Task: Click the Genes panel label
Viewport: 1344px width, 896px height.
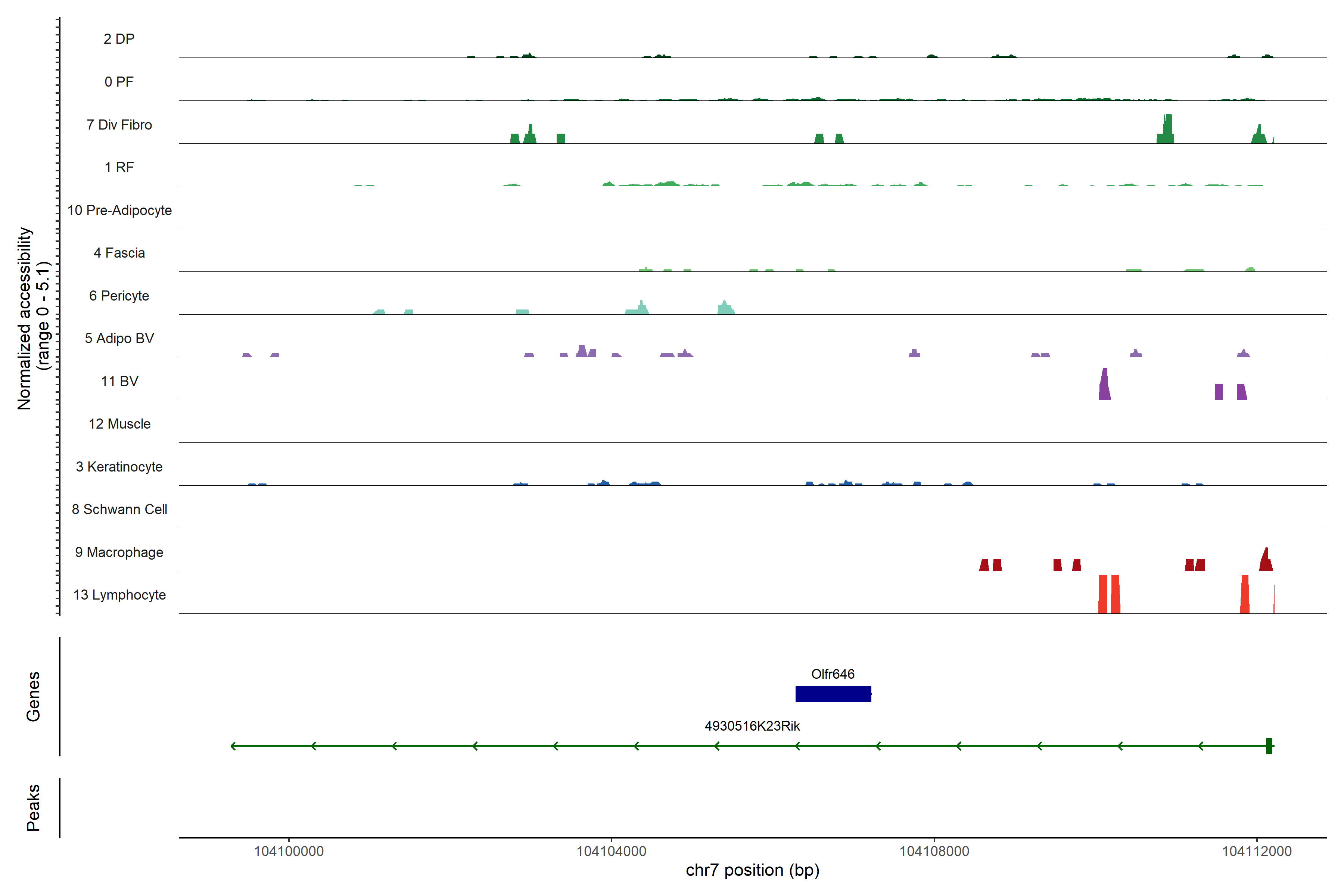Action: click(x=33, y=696)
